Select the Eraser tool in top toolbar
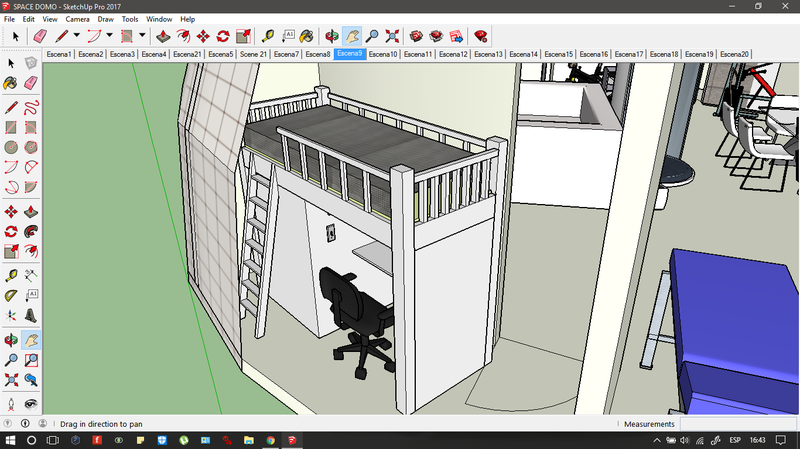Viewport: 800px width, 449px height. tap(40, 36)
